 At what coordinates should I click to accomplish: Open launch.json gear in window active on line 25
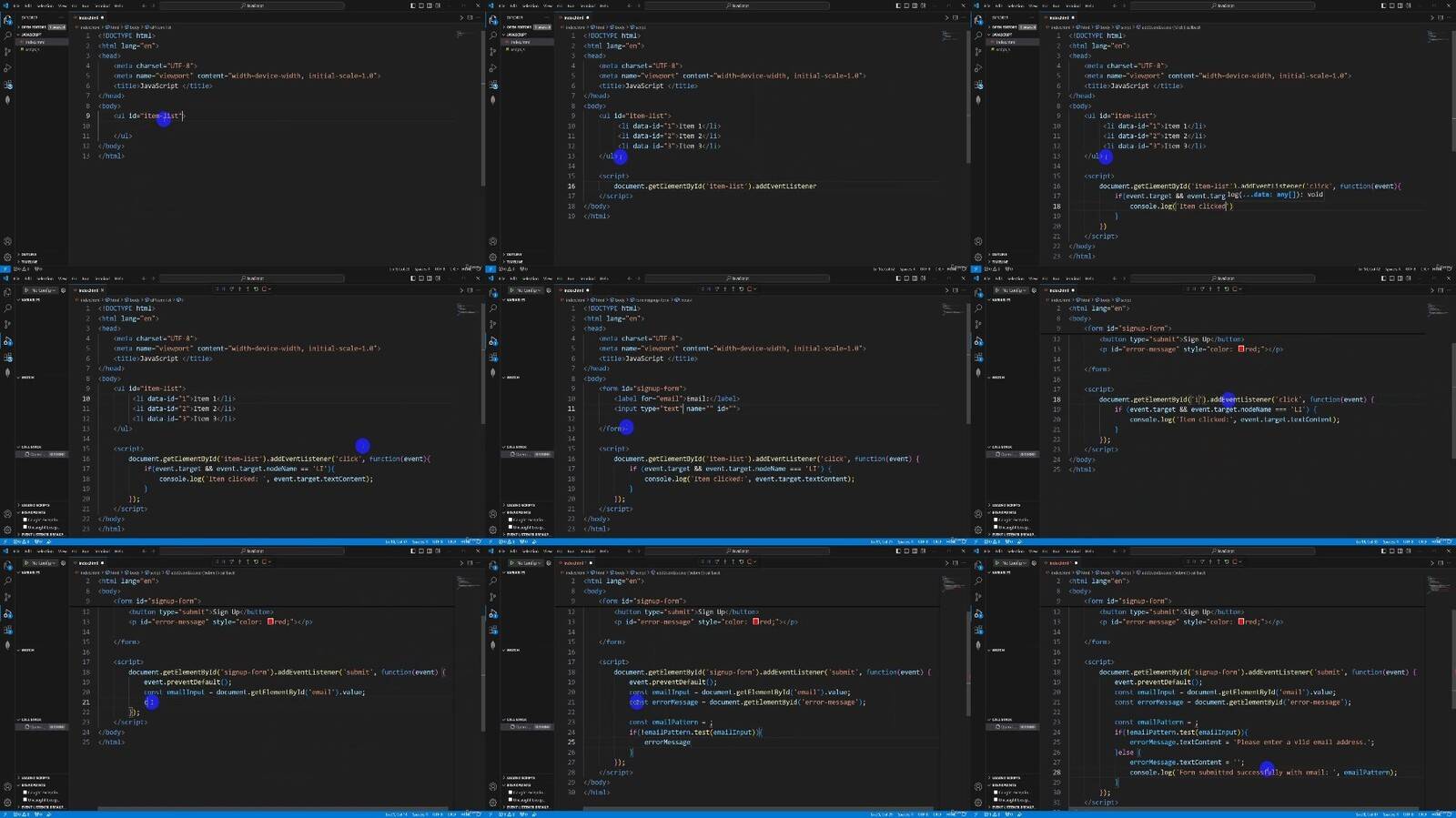(x=548, y=563)
